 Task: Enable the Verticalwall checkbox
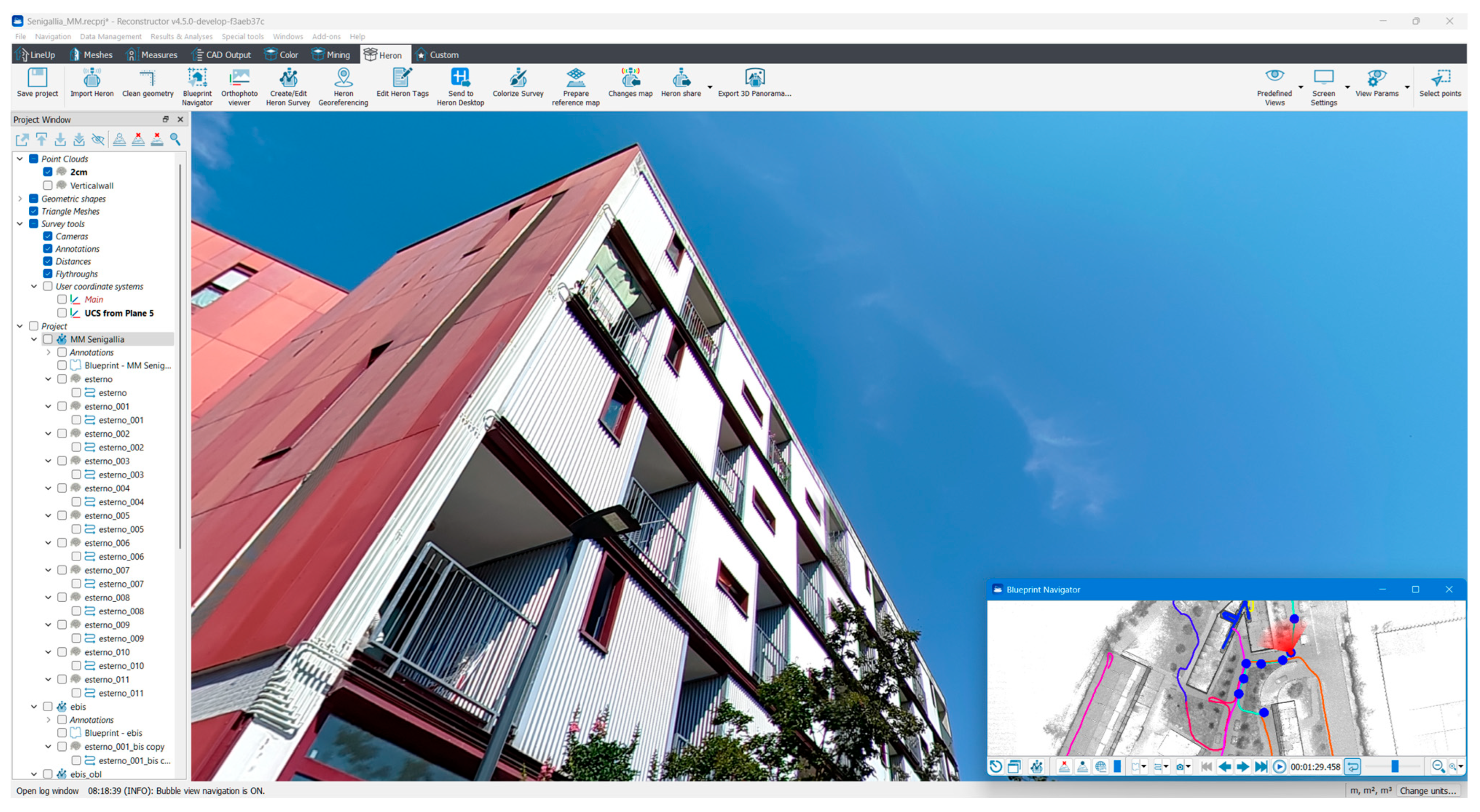[x=48, y=186]
